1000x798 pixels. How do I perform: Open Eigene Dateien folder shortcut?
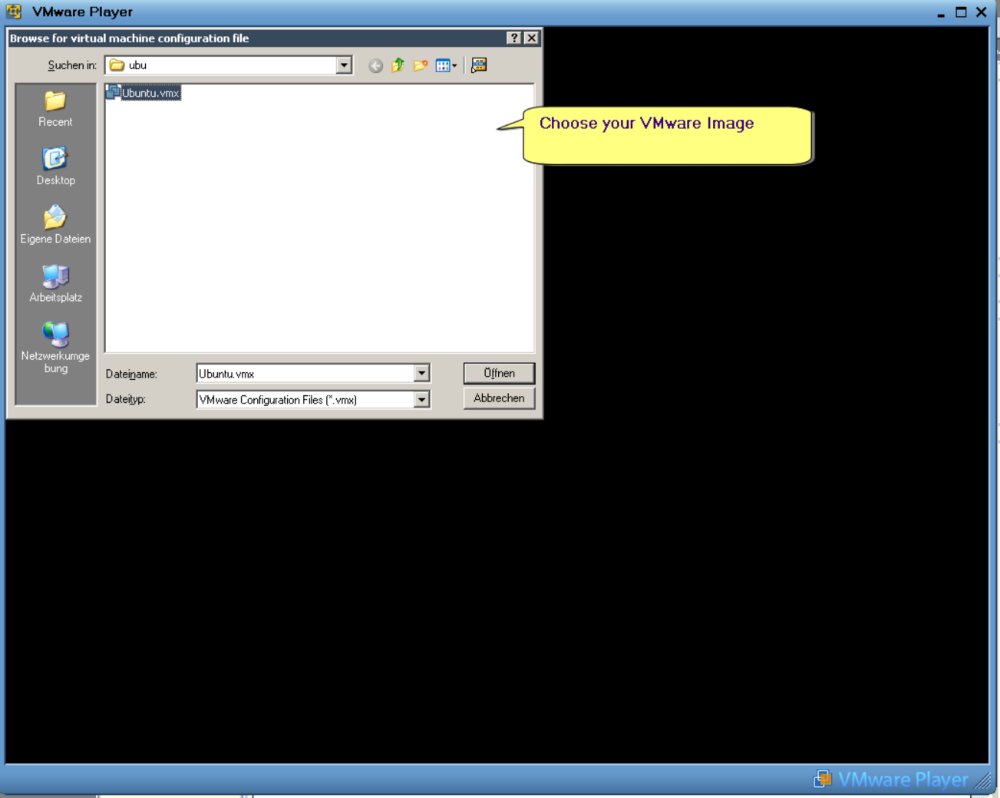click(55, 225)
